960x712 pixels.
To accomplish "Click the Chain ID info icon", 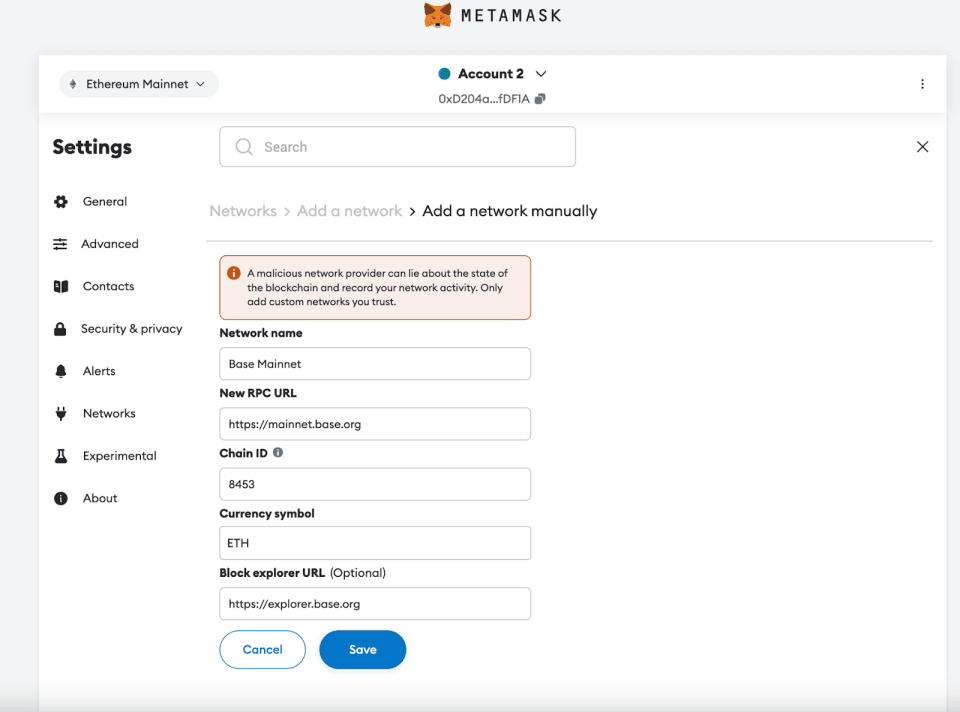I will [278, 453].
